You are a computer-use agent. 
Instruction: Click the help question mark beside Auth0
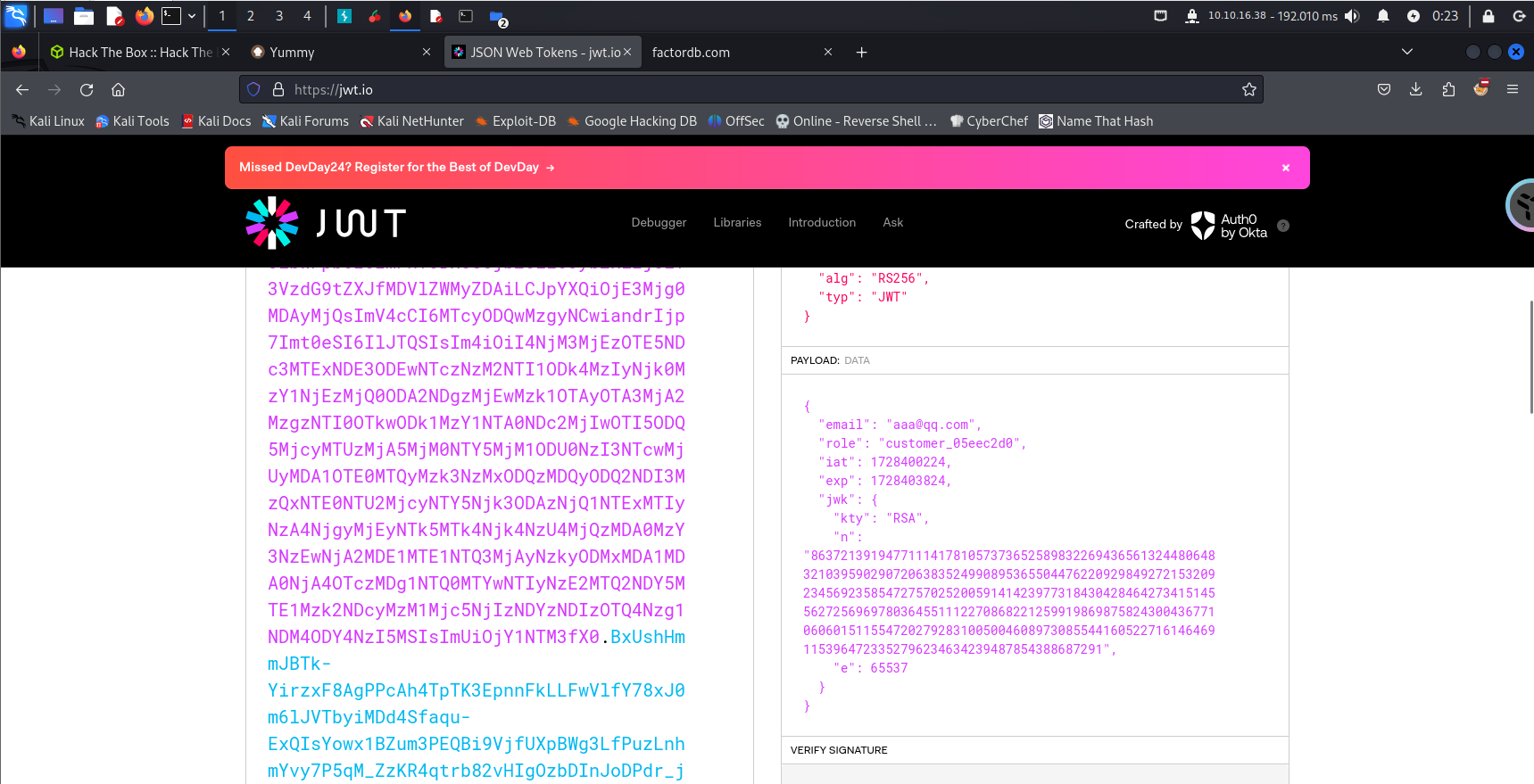pyautogui.click(x=1282, y=226)
